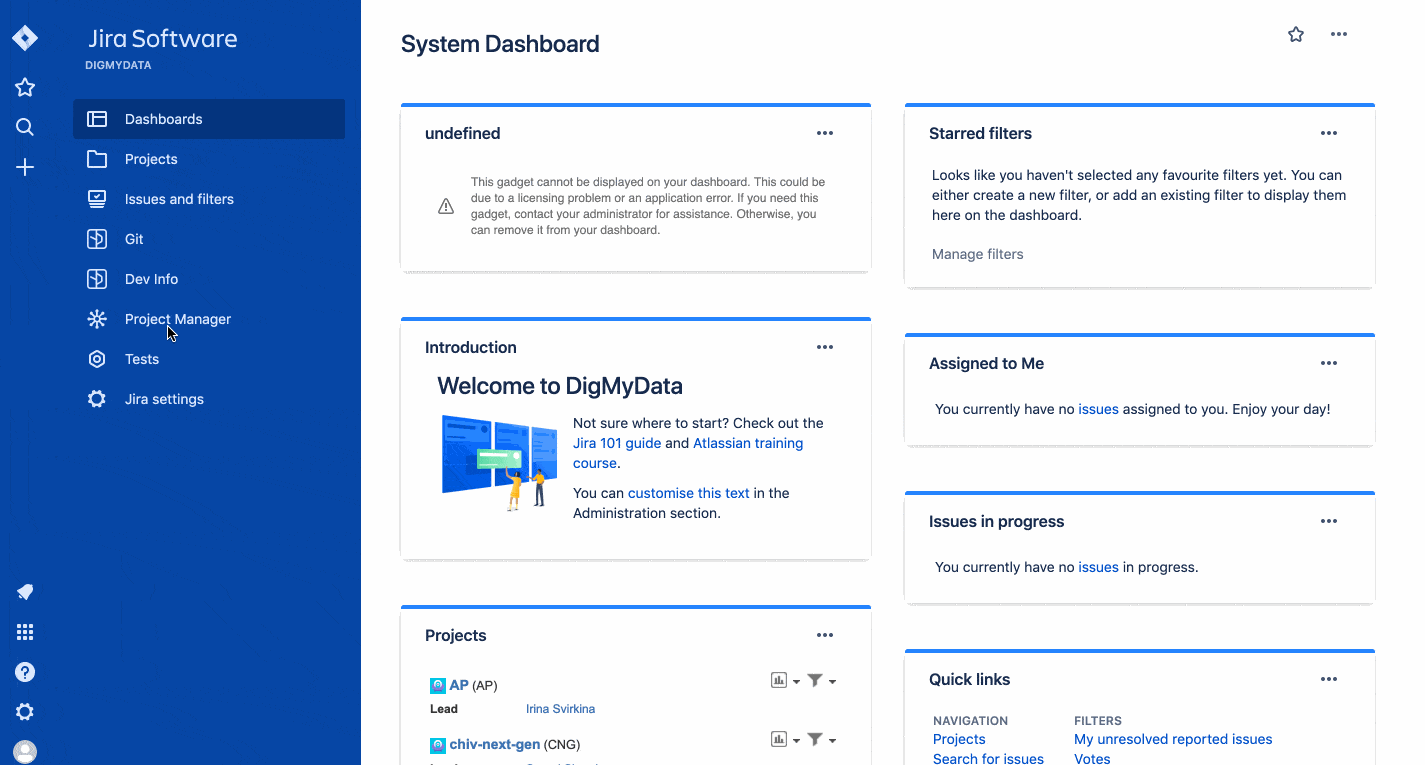Open Introduction gadget ellipsis menu
This screenshot has width=1425, height=765.
[x=824, y=347]
